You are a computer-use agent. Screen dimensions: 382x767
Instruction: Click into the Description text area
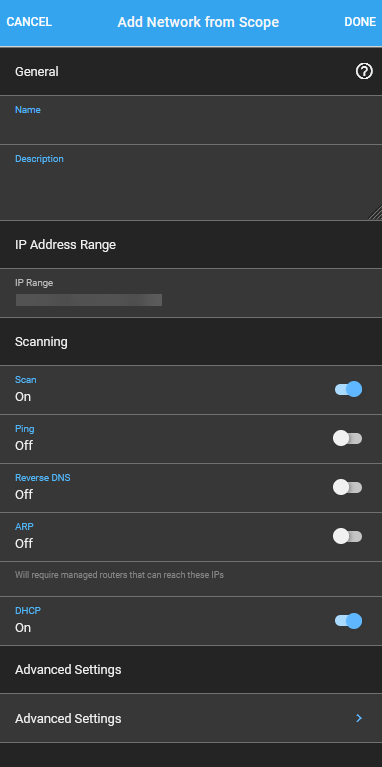191,182
